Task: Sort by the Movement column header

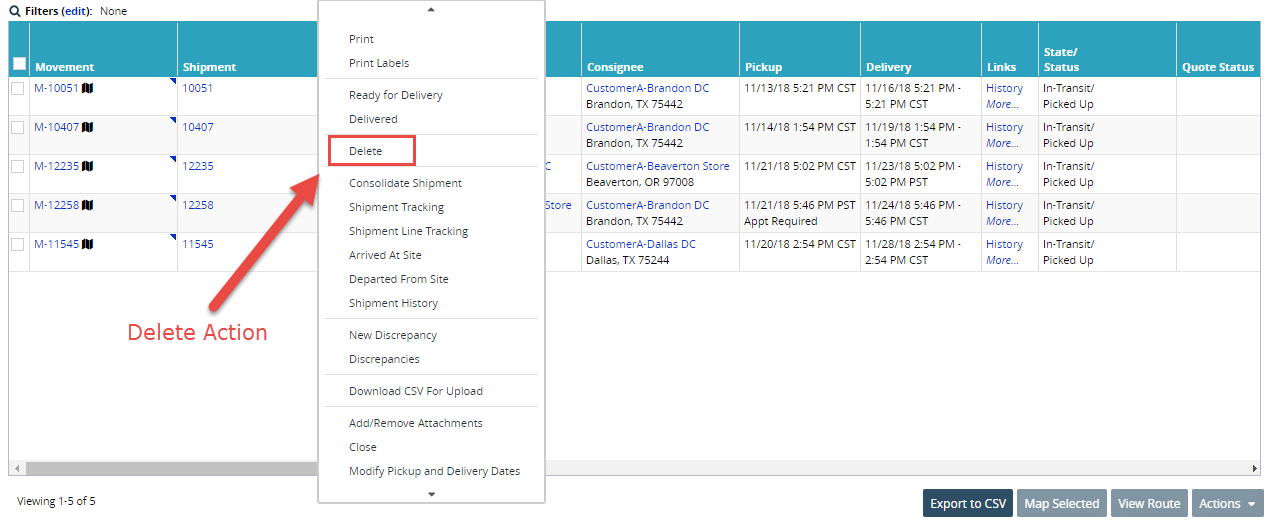Action: coord(66,67)
